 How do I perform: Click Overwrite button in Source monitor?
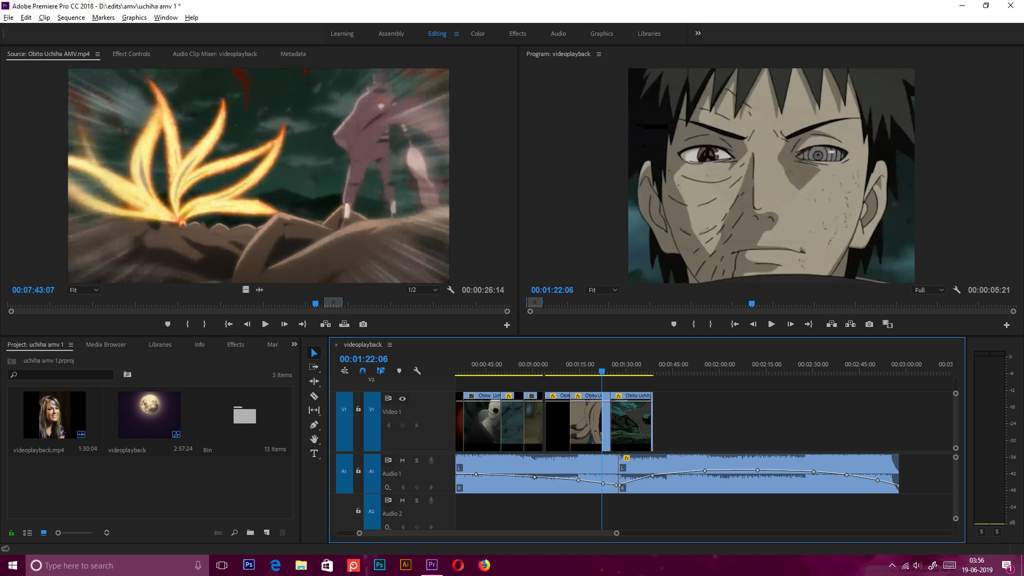click(x=344, y=324)
